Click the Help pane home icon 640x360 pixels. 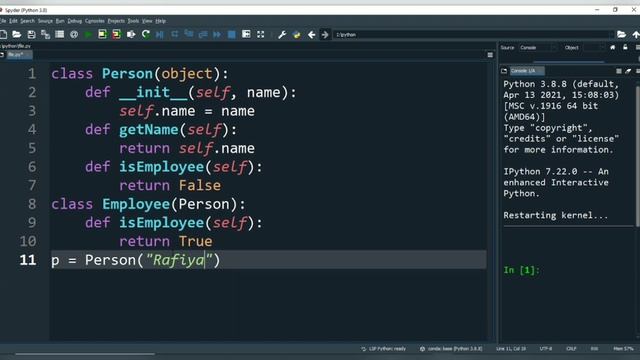pos(612,48)
